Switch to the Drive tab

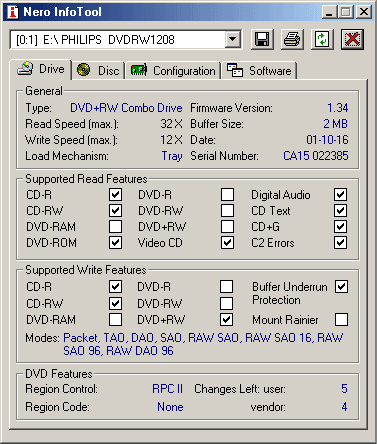click(x=41, y=69)
